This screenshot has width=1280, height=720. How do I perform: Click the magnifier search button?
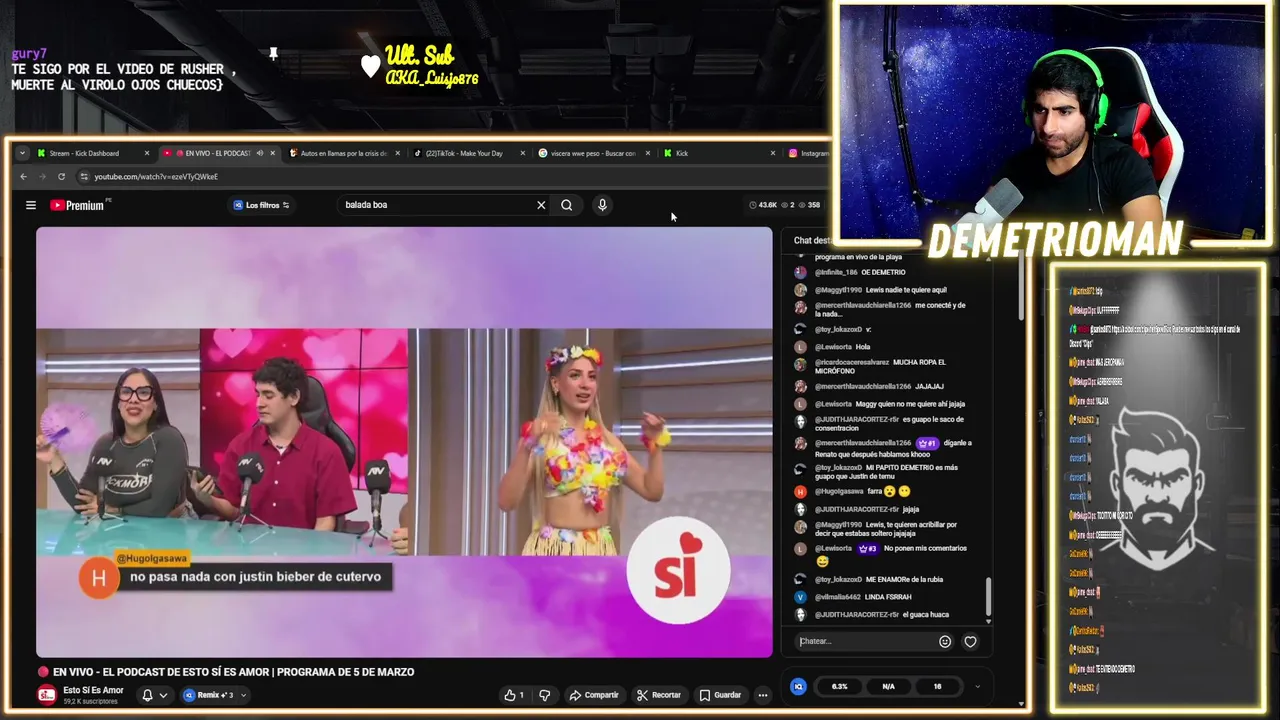(567, 205)
